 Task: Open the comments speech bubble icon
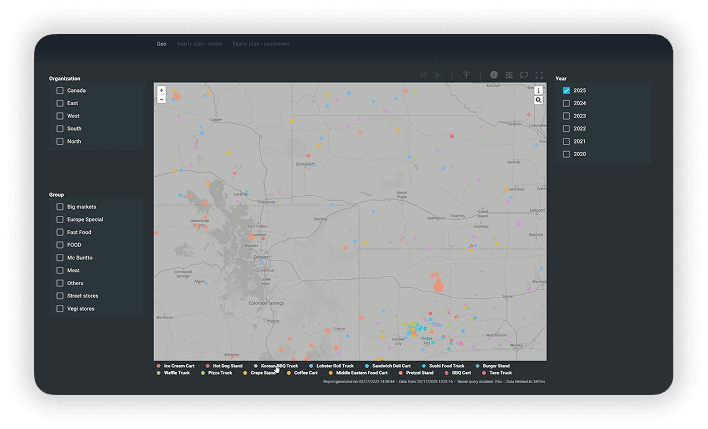point(524,75)
